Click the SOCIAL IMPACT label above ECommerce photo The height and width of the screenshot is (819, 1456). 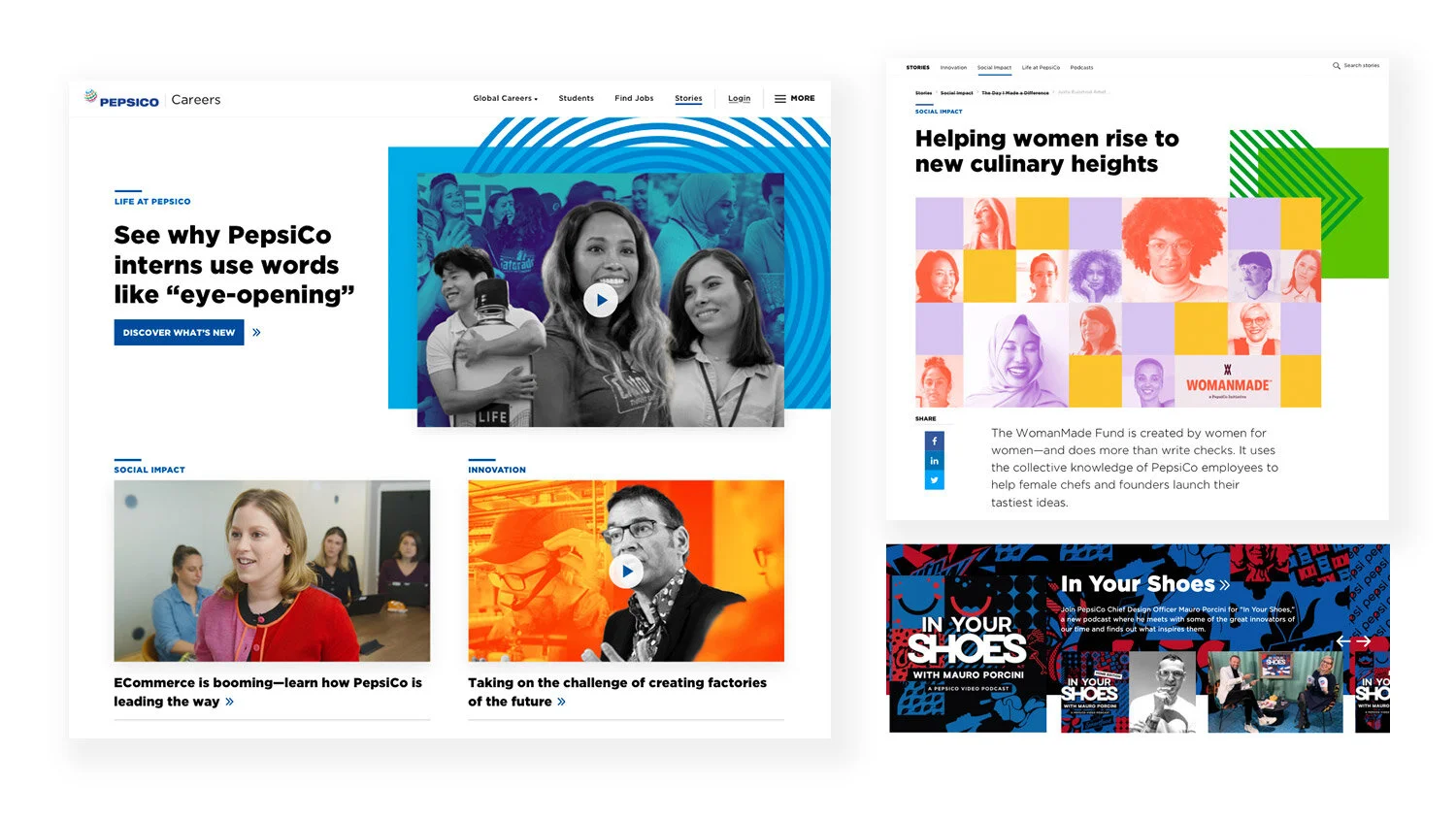tap(149, 470)
